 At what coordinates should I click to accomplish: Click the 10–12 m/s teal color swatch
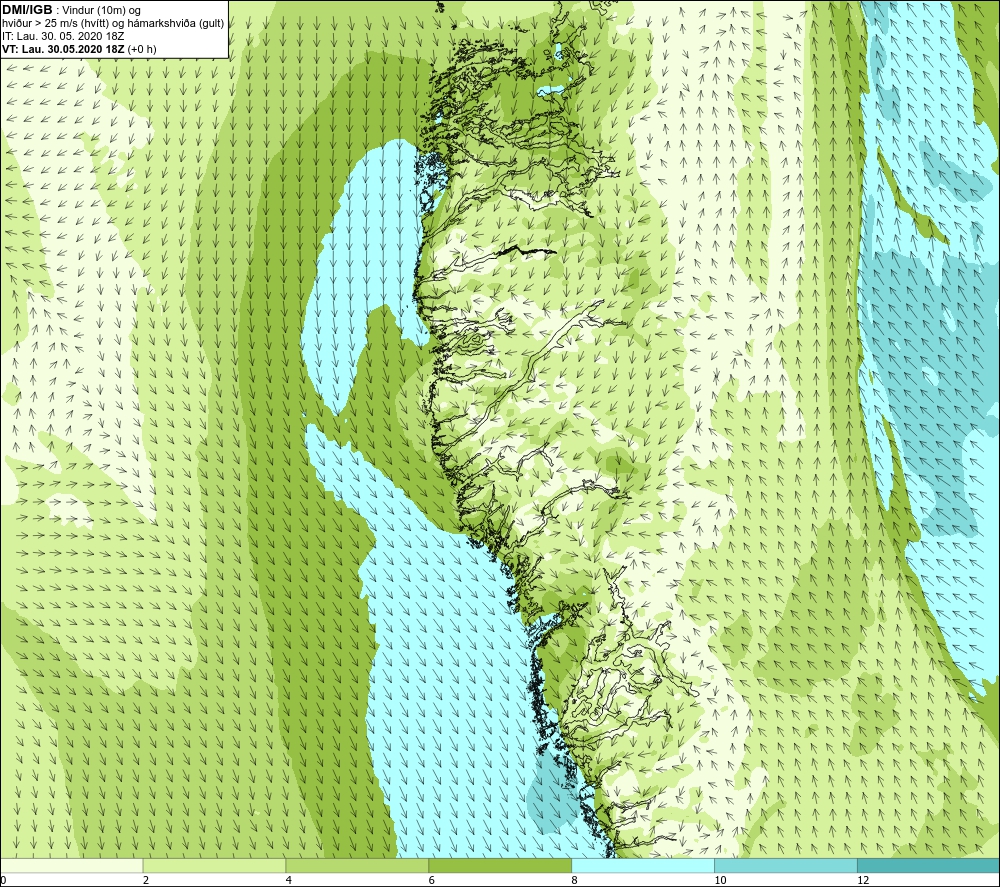786,865
